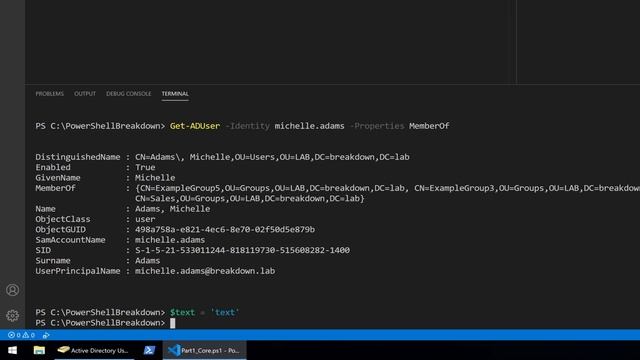Click the SID value S-1-5-21
Screen dimensions: 640x360
pos(242,251)
